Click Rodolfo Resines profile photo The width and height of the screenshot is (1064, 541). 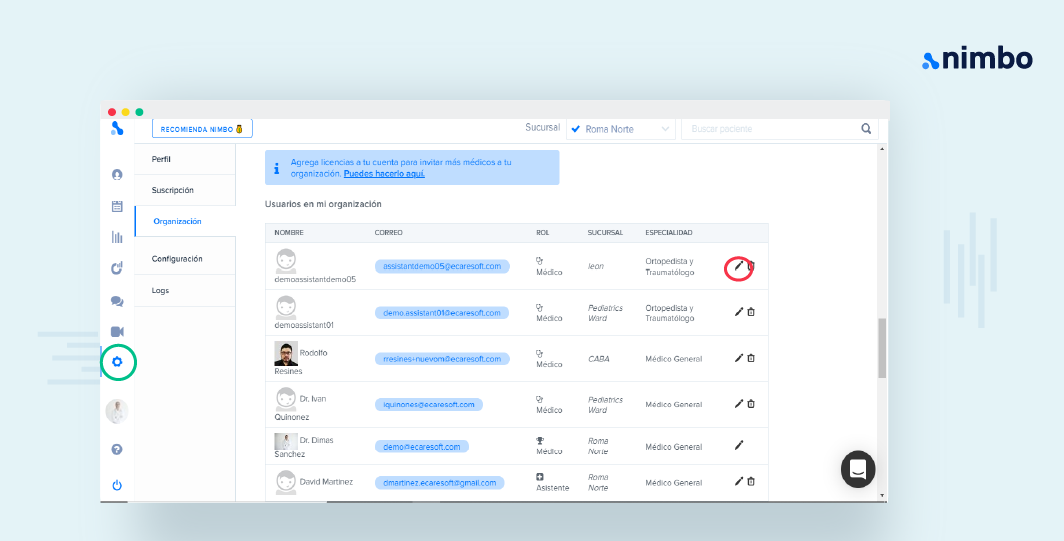(286, 354)
